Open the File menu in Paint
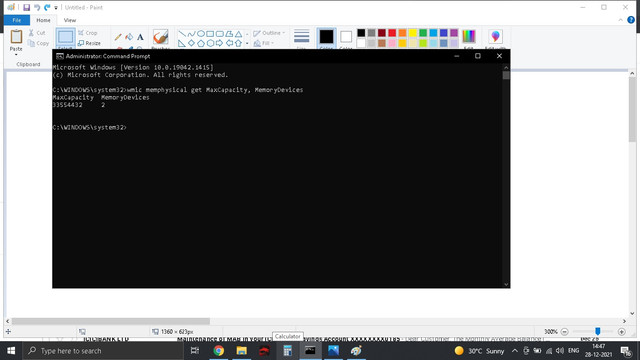The height and width of the screenshot is (360, 640). coord(17,20)
